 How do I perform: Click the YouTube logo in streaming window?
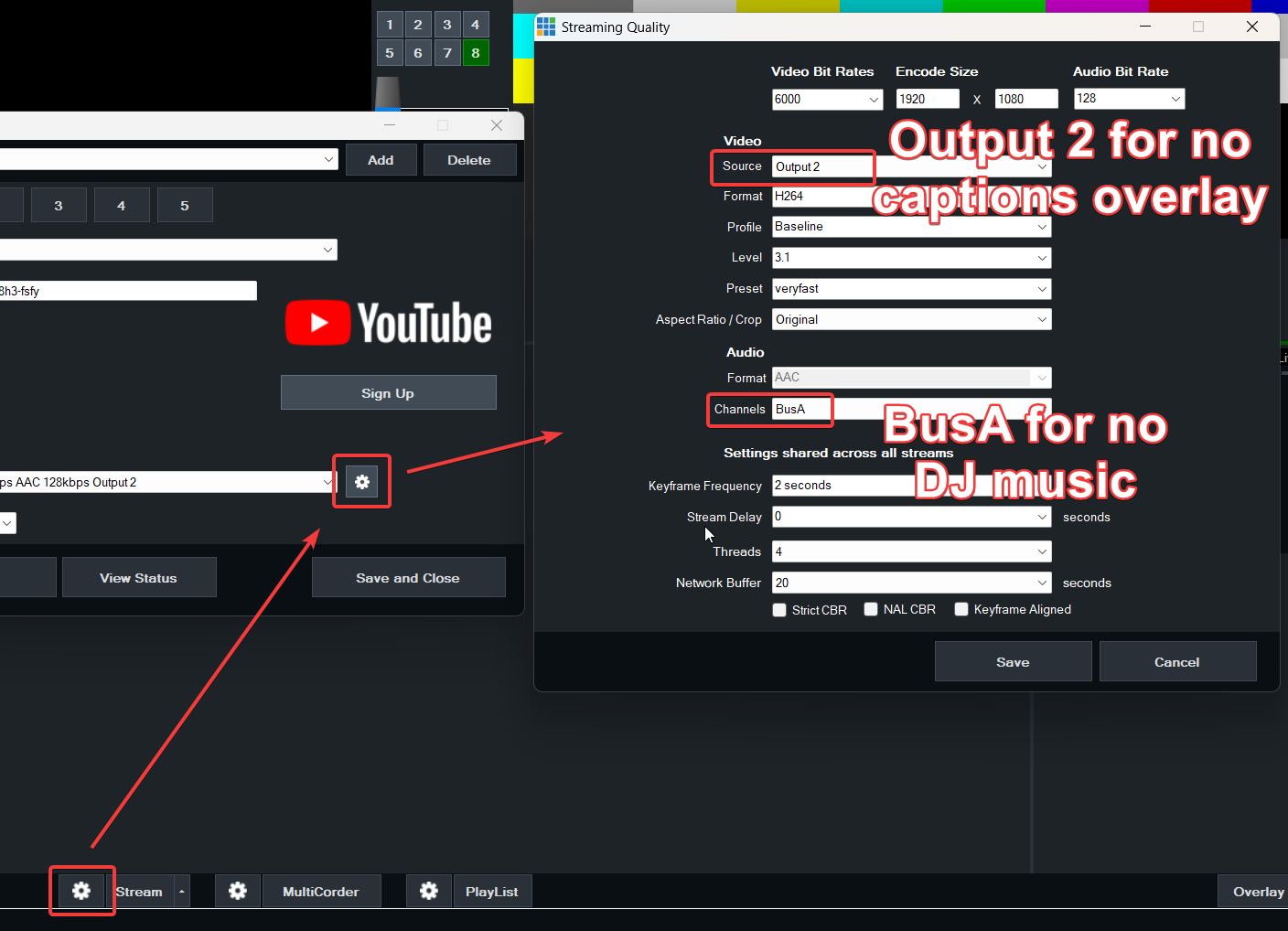389,323
